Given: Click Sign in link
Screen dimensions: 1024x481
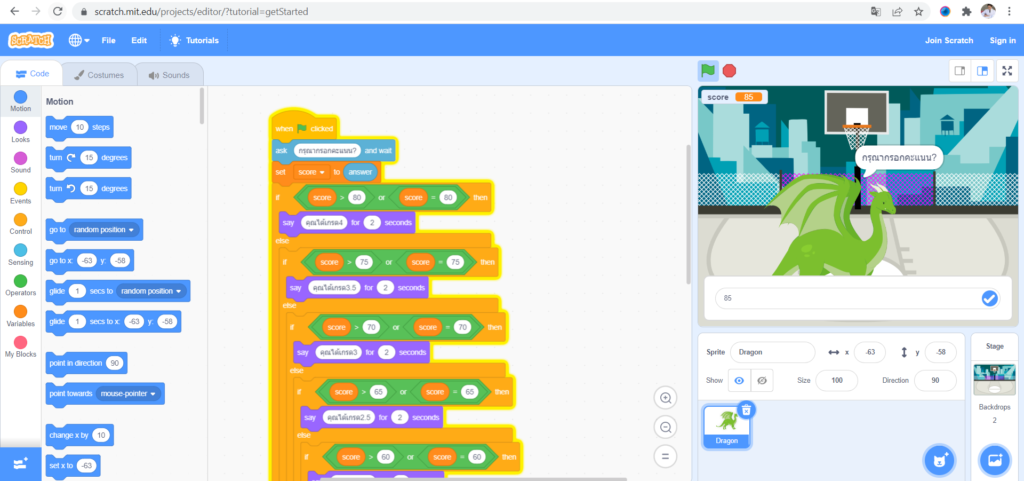Looking at the screenshot, I should 1002,40.
